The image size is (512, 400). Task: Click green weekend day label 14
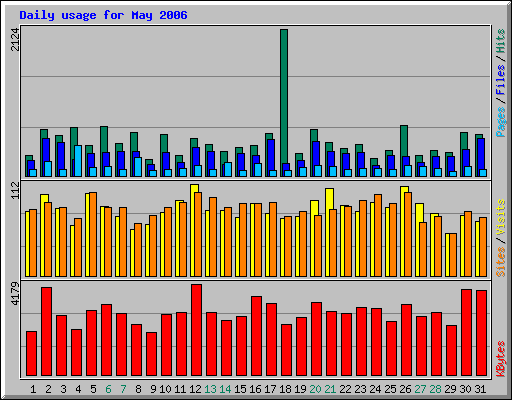click(x=225, y=389)
